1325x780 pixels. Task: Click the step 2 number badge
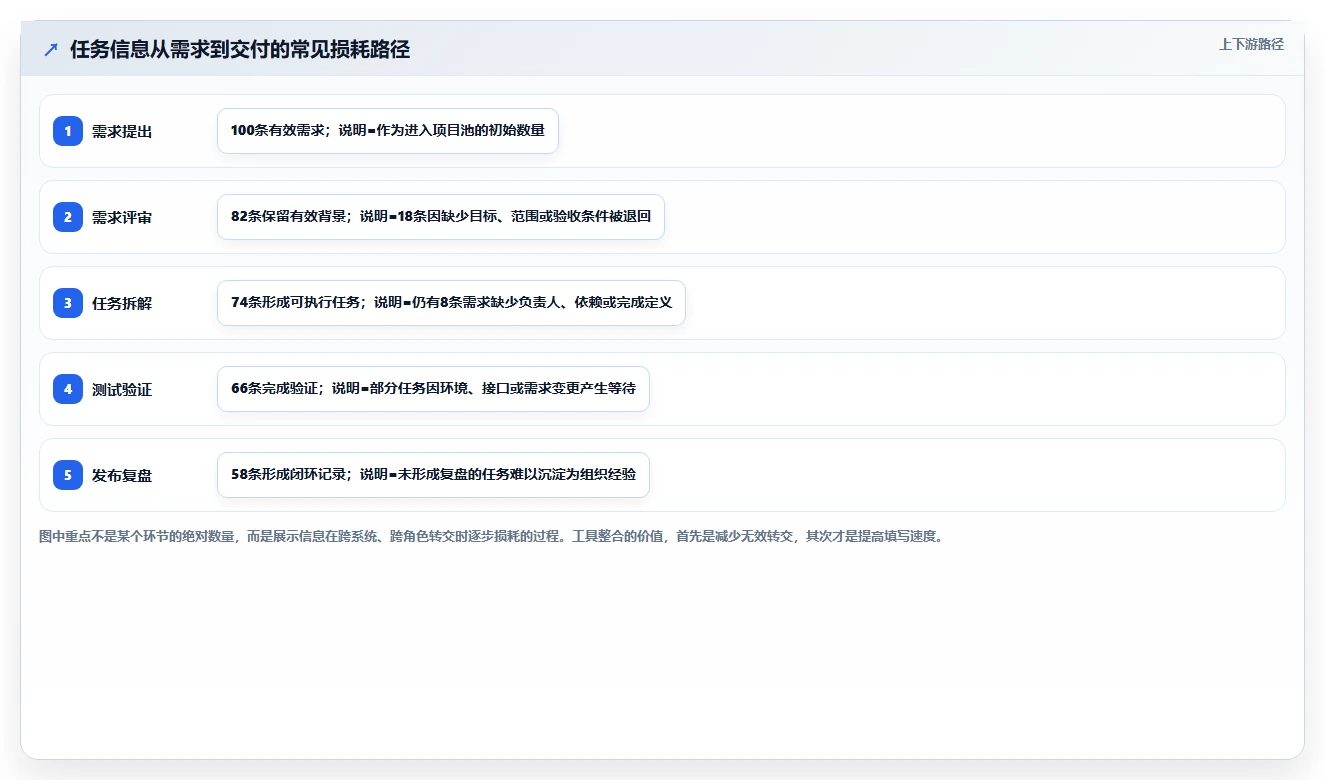[68, 217]
